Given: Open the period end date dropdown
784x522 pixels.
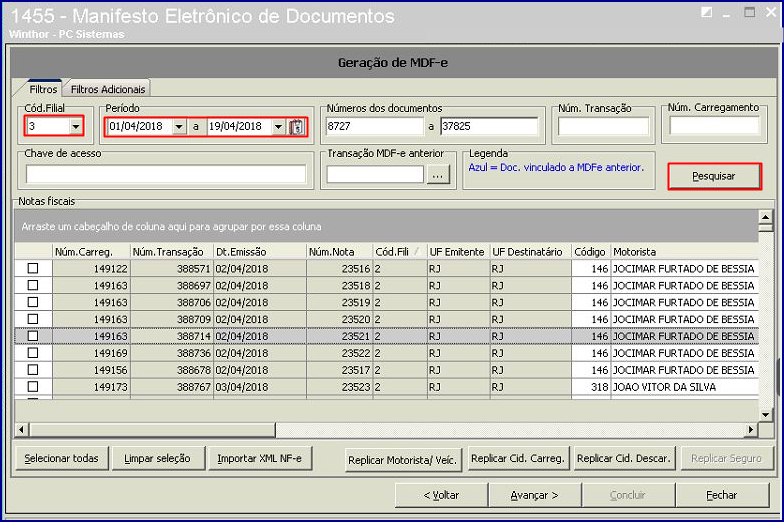Looking at the screenshot, I should coord(278,126).
